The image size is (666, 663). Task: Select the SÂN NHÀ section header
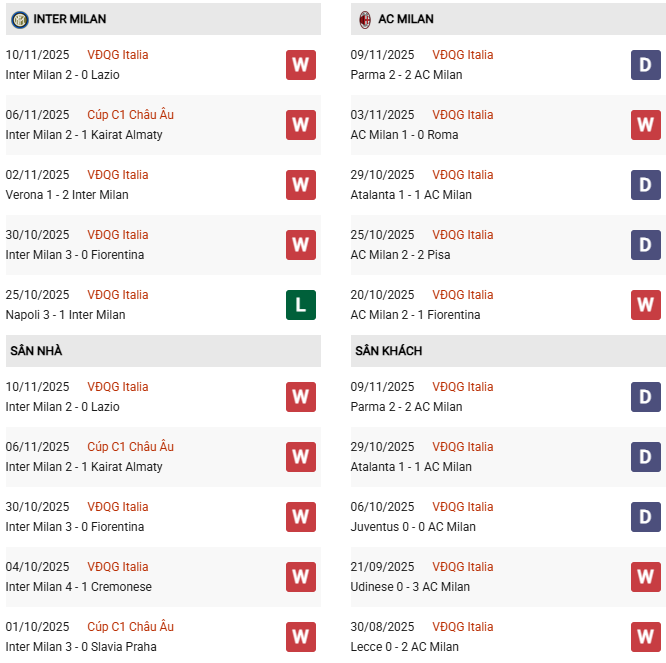pos(36,351)
